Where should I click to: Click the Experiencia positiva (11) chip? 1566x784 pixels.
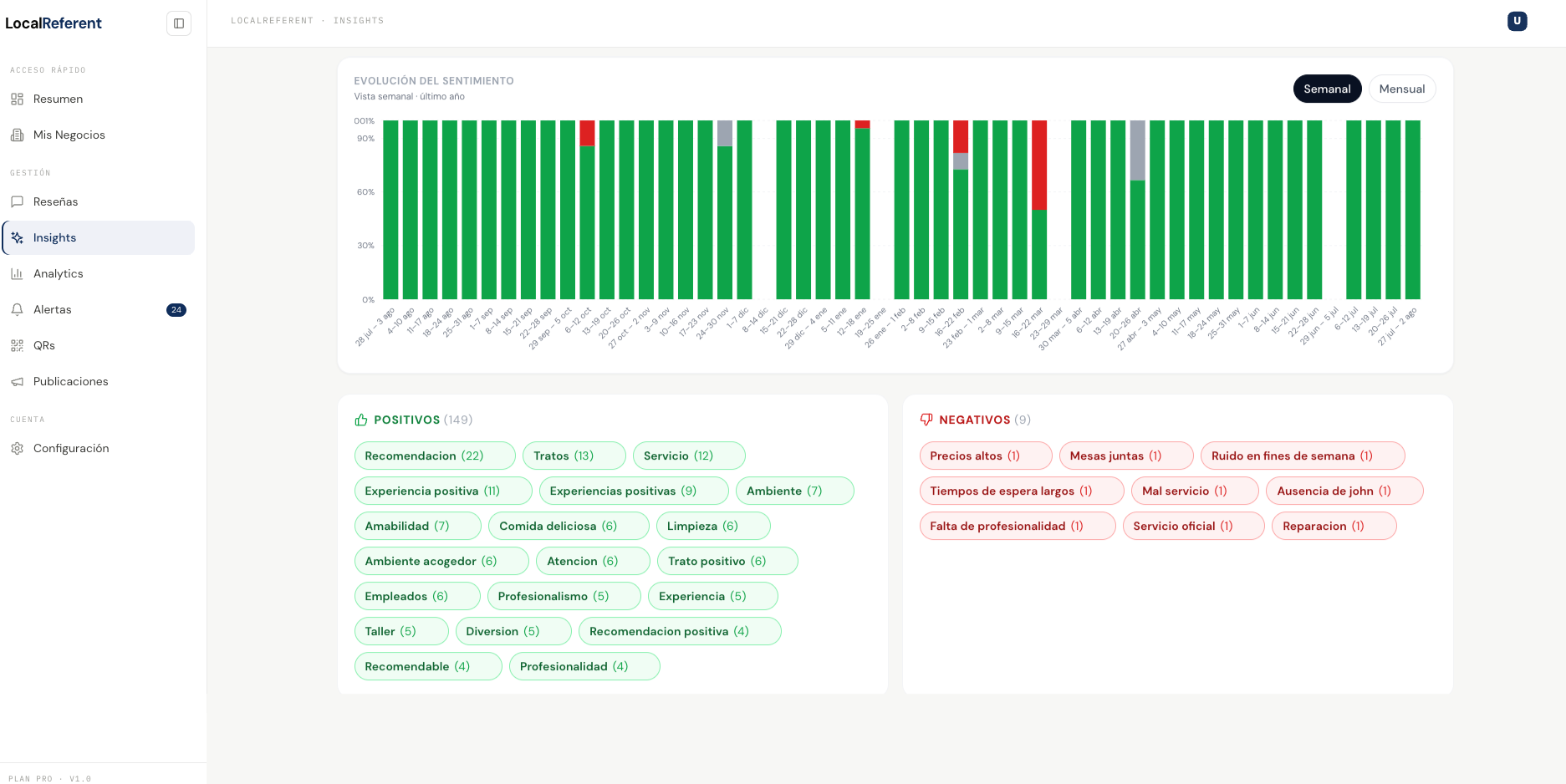click(x=443, y=491)
